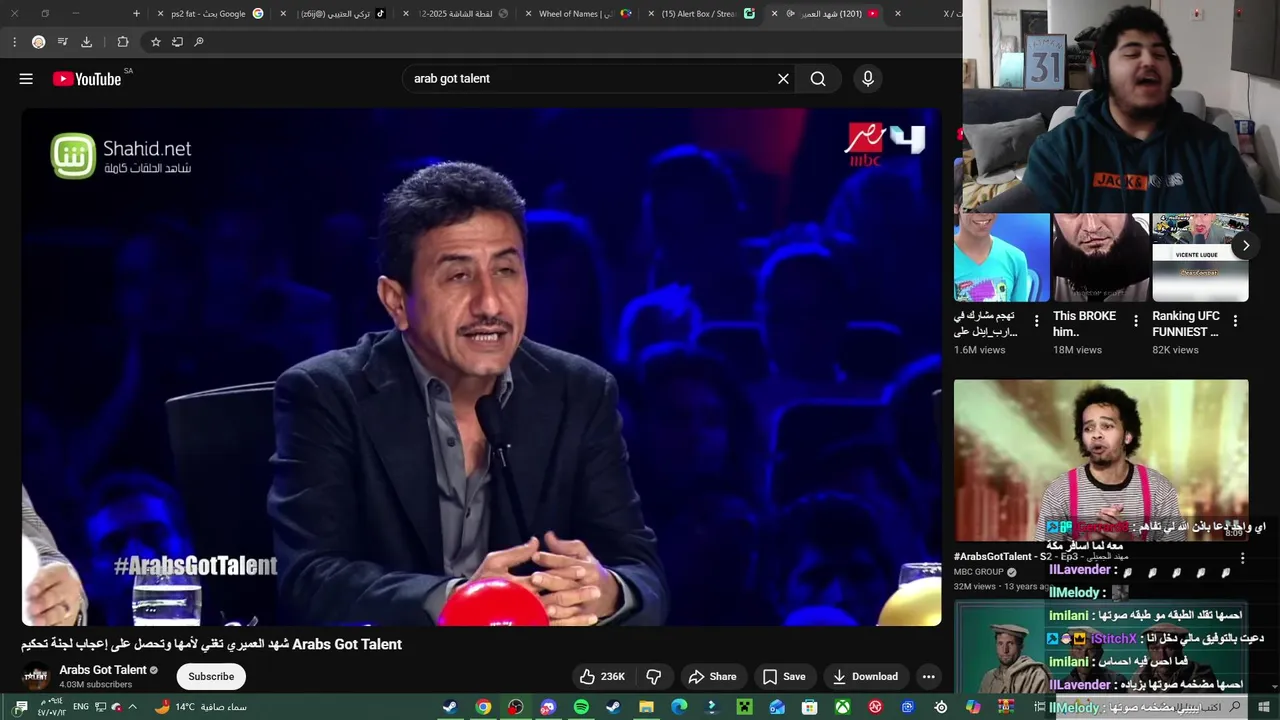The image size is (1280, 720).
Task: Subscribe to the Arabs Got Talent channel
Action: point(211,677)
